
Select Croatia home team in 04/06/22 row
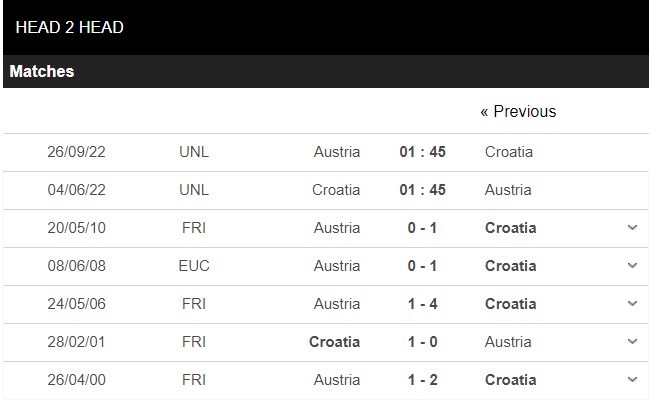click(336, 190)
